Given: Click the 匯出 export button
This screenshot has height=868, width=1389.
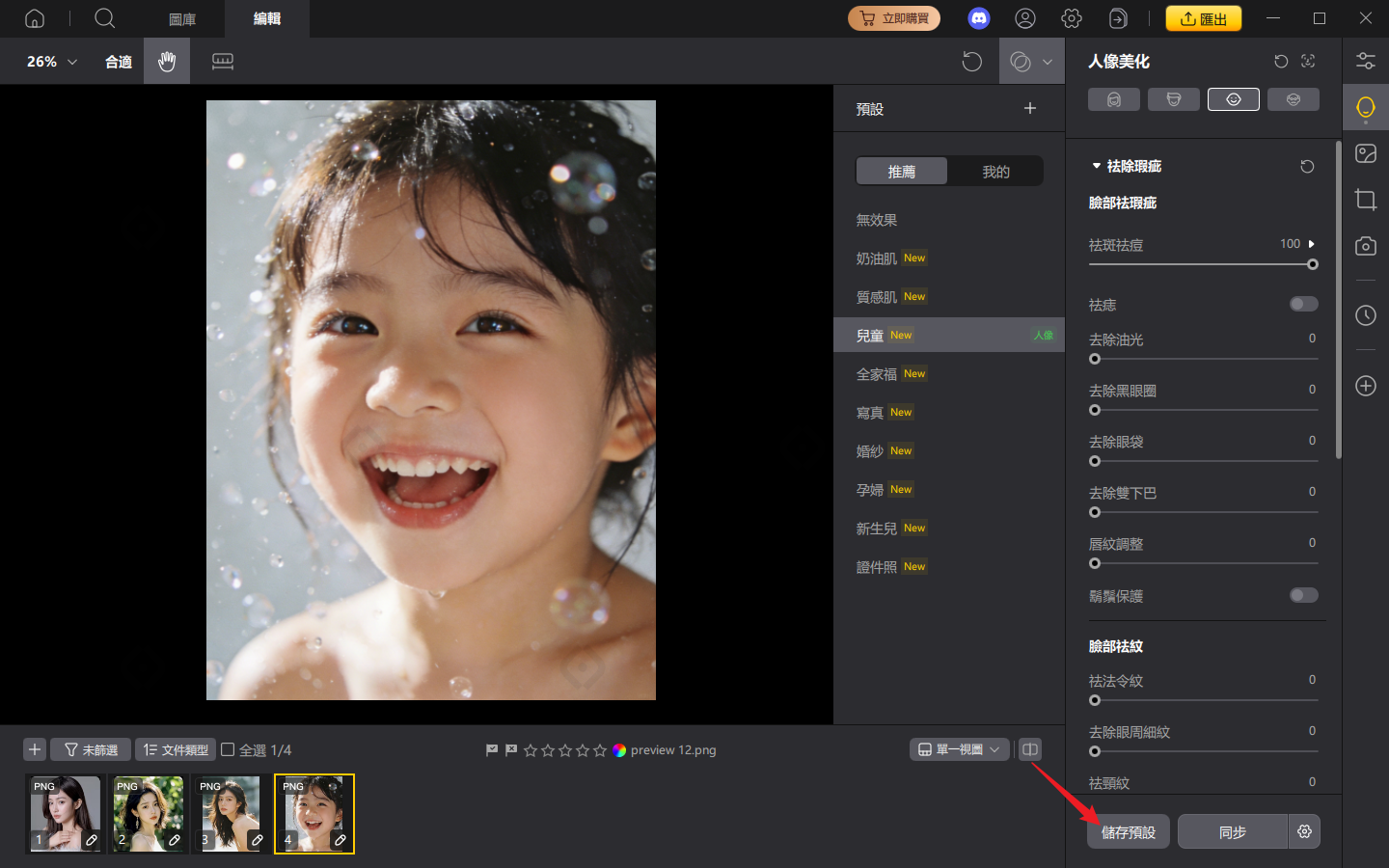Looking at the screenshot, I should pyautogui.click(x=1203, y=18).
